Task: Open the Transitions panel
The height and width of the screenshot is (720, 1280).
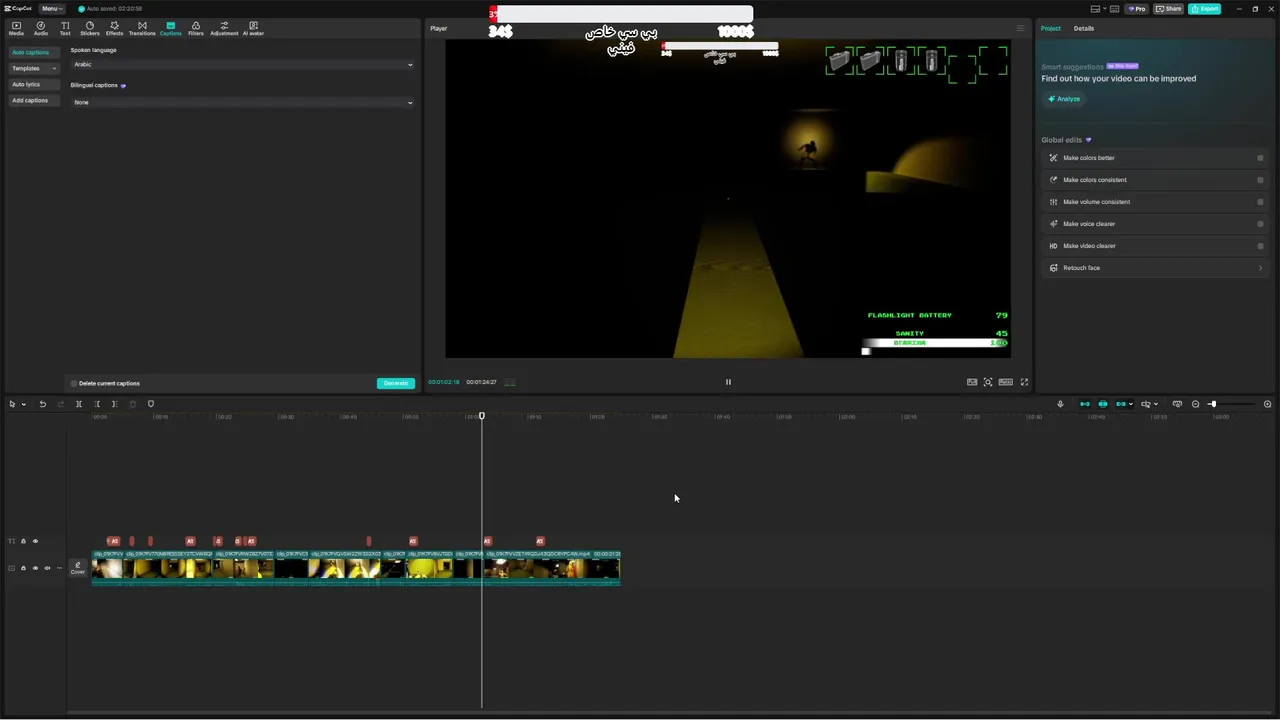Action: coord(142,28)
